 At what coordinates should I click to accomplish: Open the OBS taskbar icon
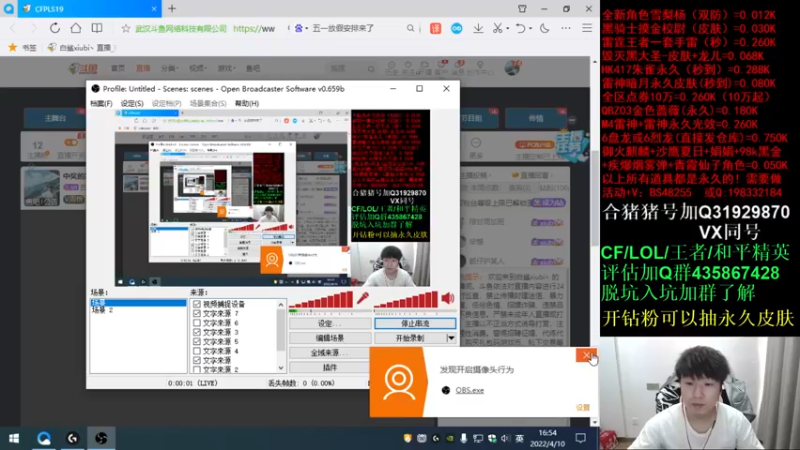pyautogui.click(x=101, y=438)
